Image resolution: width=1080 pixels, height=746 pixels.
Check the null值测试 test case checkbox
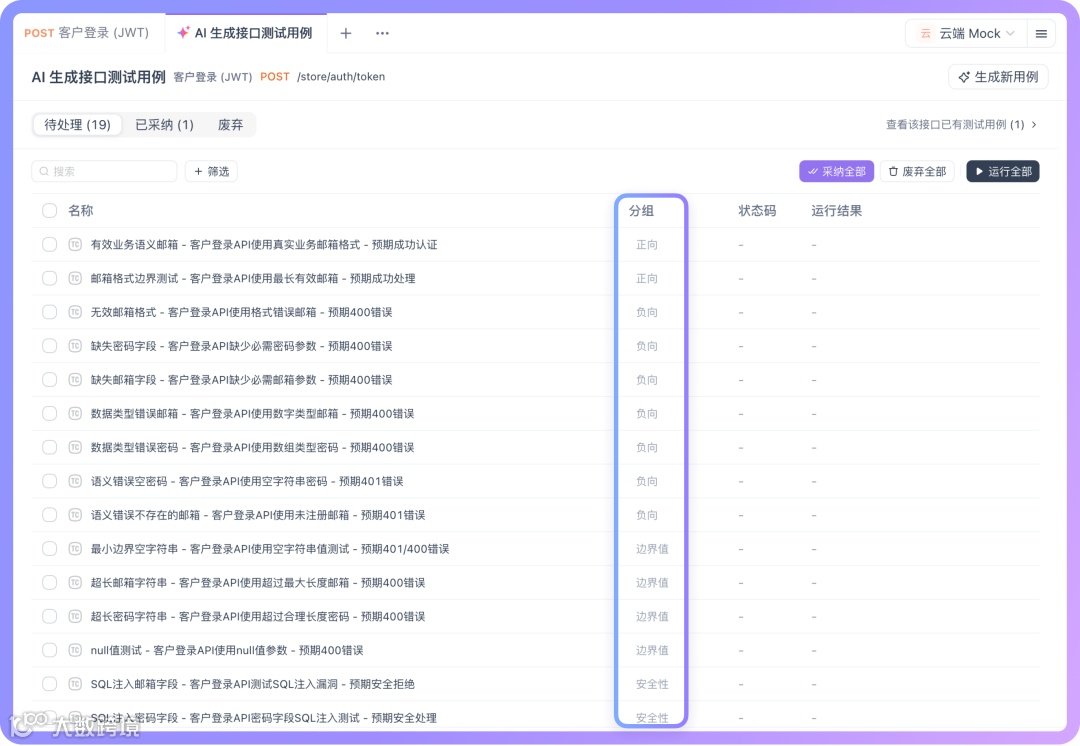pos(50,650)
